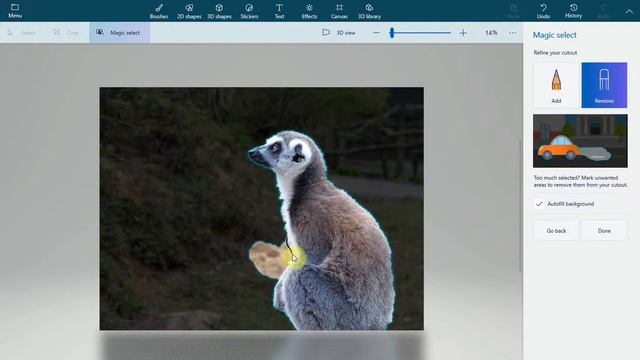Viewport: 640px width, 360px height.
Task: Select the Brushes tool
Action: click(x=159, y=11)
